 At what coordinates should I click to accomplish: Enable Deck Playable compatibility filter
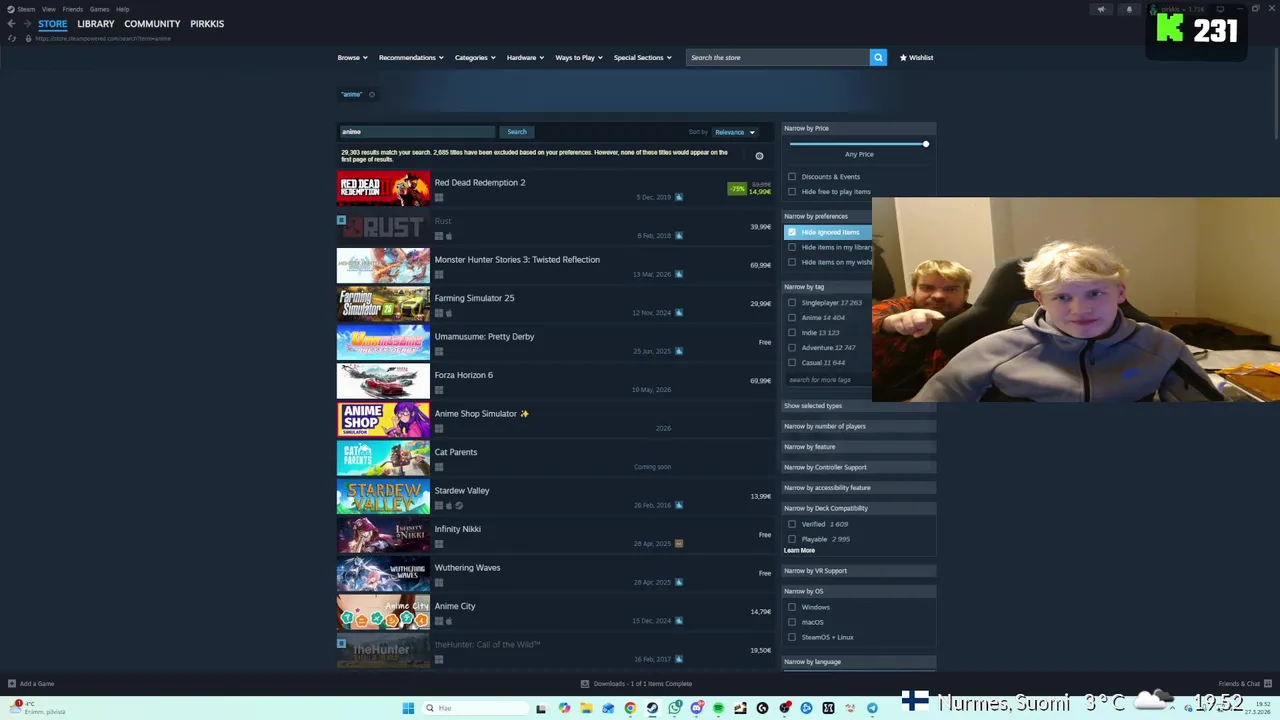click(x=792, y=539)
